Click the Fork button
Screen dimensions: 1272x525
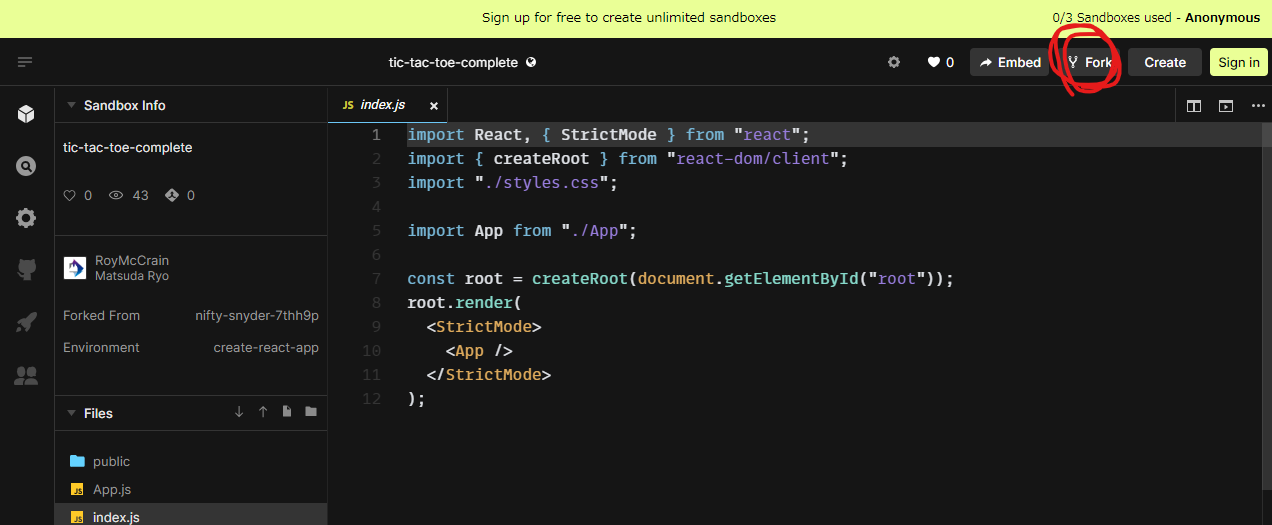pyautogui.click(x=1090, y=62)
